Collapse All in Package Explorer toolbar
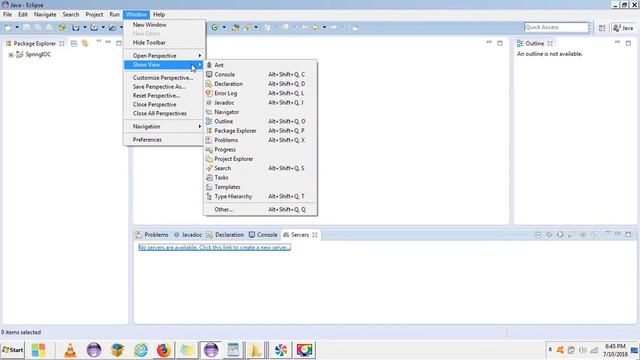Image resolution: width=640 pixels, height=360 pixels. point(74,43)
